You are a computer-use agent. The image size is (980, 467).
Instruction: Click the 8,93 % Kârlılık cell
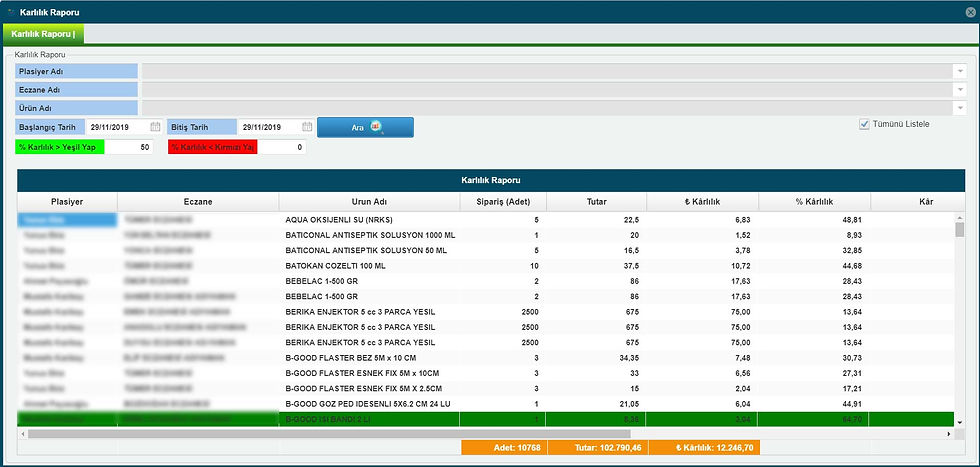pyautogui.click(x=814, y=235)
